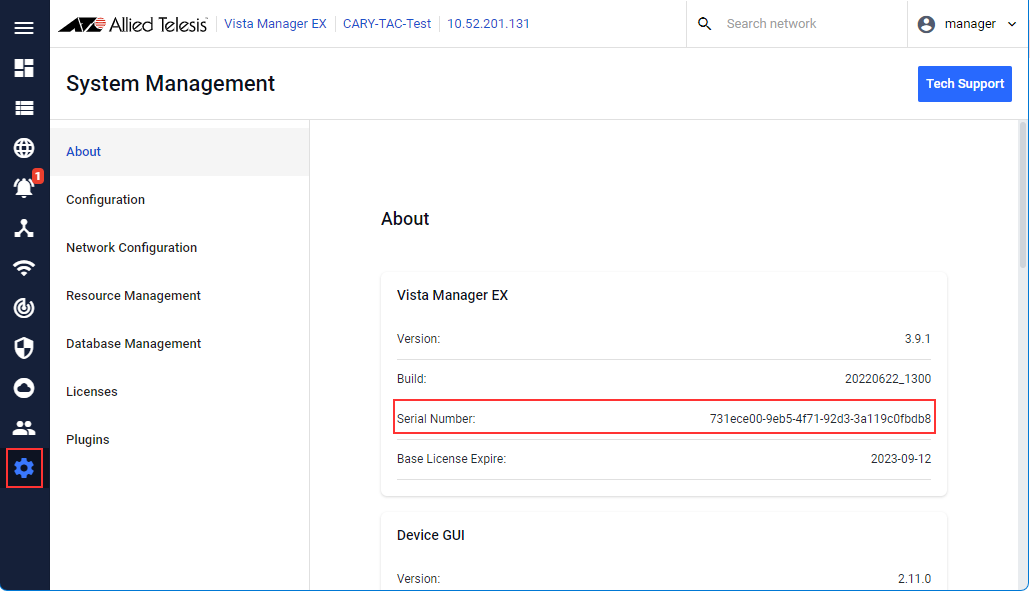Open the user management people icon

(x=24, y=428)
